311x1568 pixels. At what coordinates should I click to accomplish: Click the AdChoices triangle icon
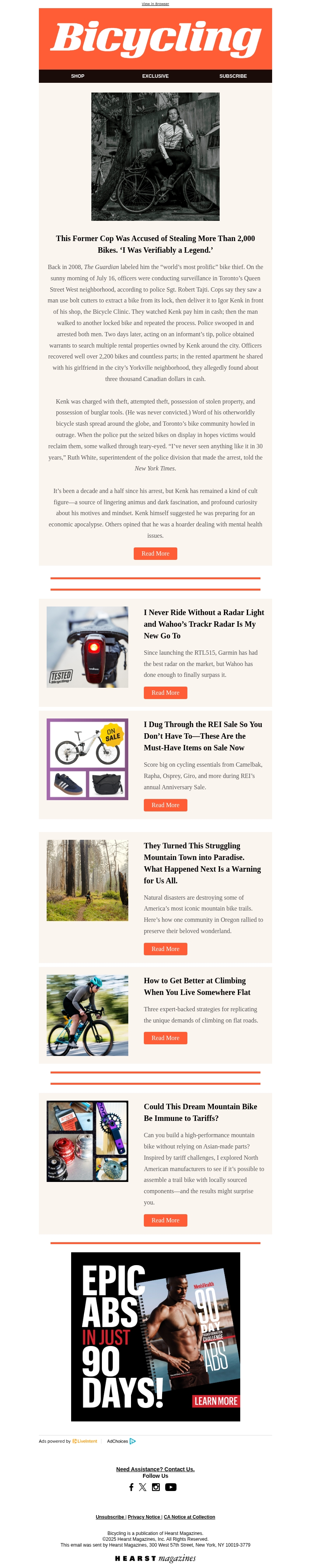coord(133,1441)
